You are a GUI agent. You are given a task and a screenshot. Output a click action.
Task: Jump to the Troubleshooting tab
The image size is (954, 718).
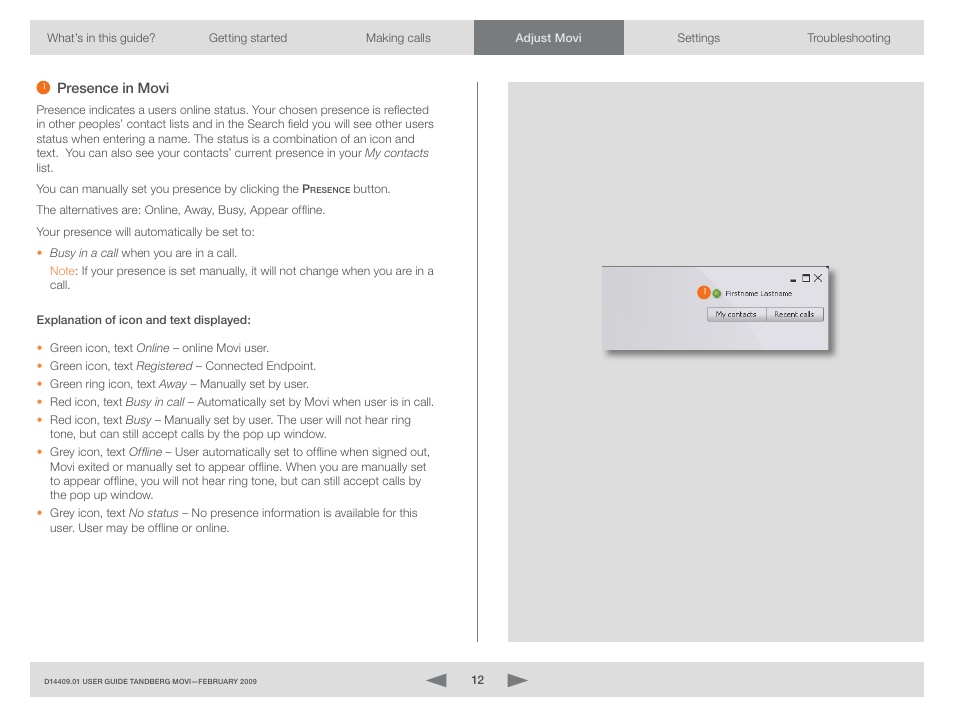click(x=849, y=38)
